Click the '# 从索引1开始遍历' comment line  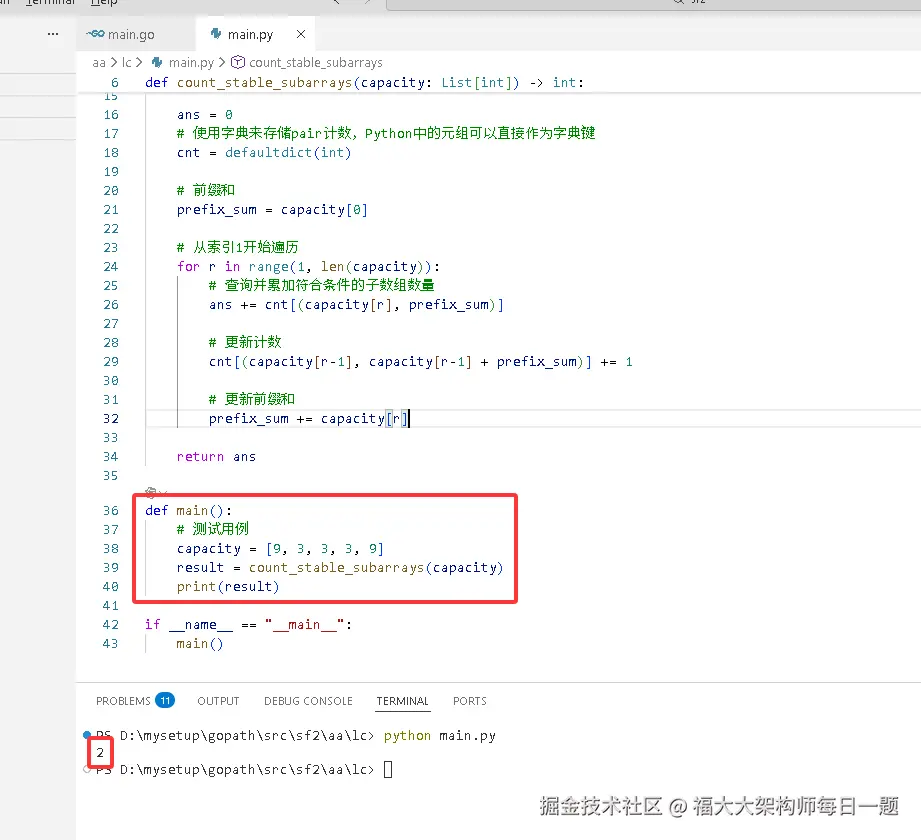click(x=237, y=247)
